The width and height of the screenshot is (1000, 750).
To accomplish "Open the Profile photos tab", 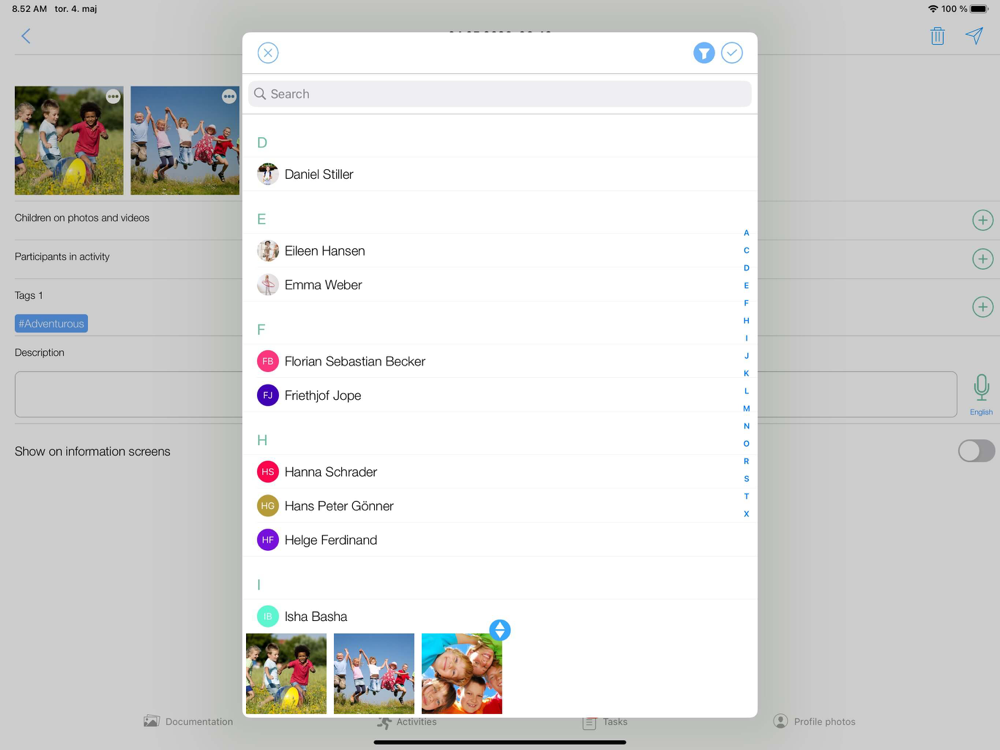I will (x=814, y=721).
